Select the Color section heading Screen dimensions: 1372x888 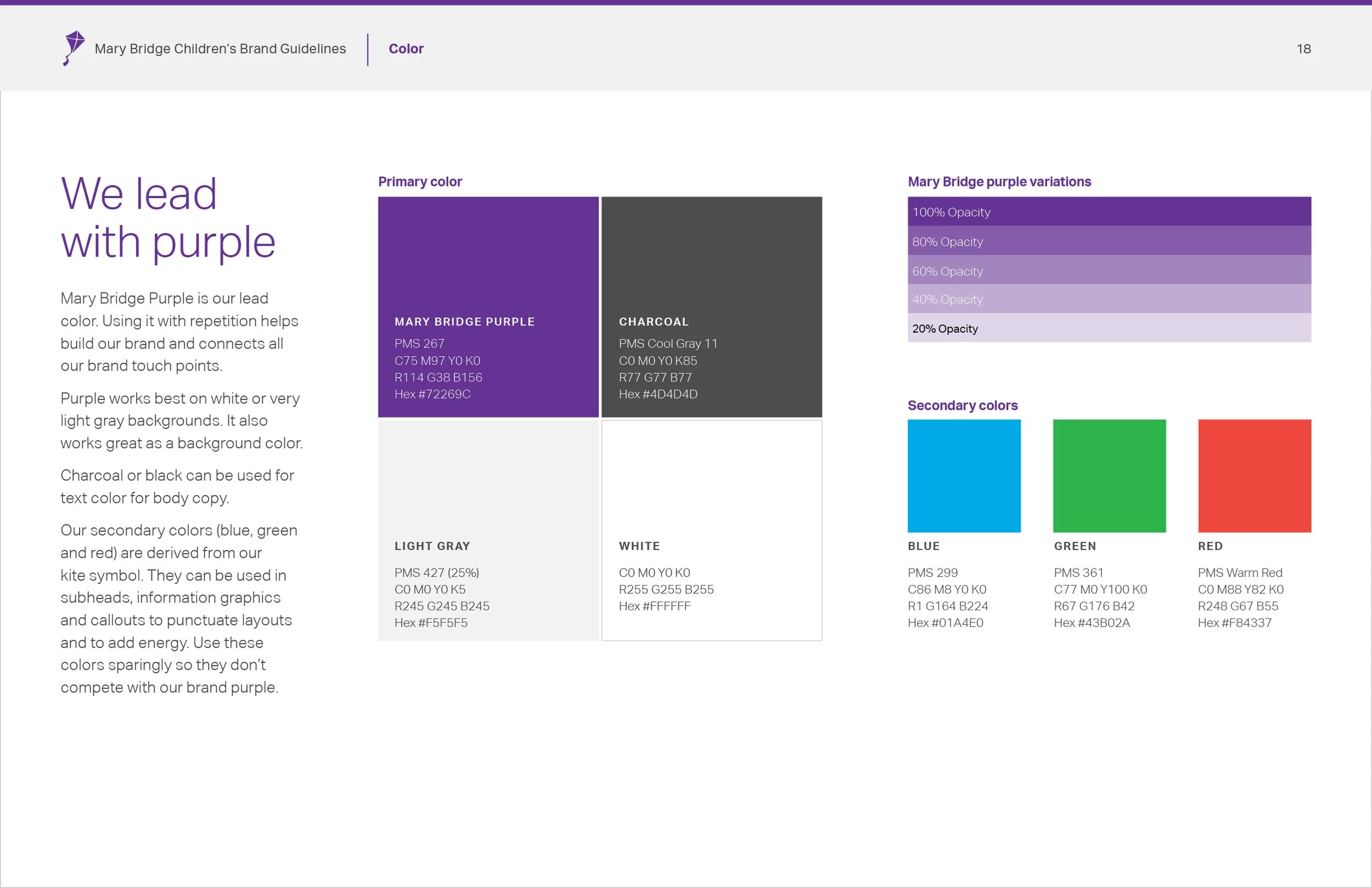coord(406,49)
